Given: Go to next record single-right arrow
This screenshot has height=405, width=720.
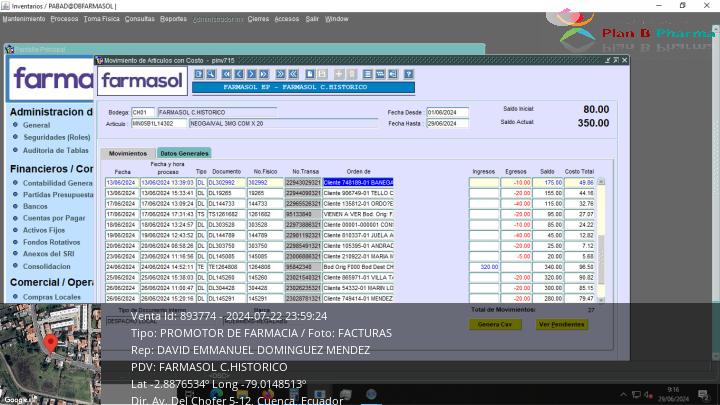Looking at the screenshot, I should pyautogui.click(x=251, y=74).
